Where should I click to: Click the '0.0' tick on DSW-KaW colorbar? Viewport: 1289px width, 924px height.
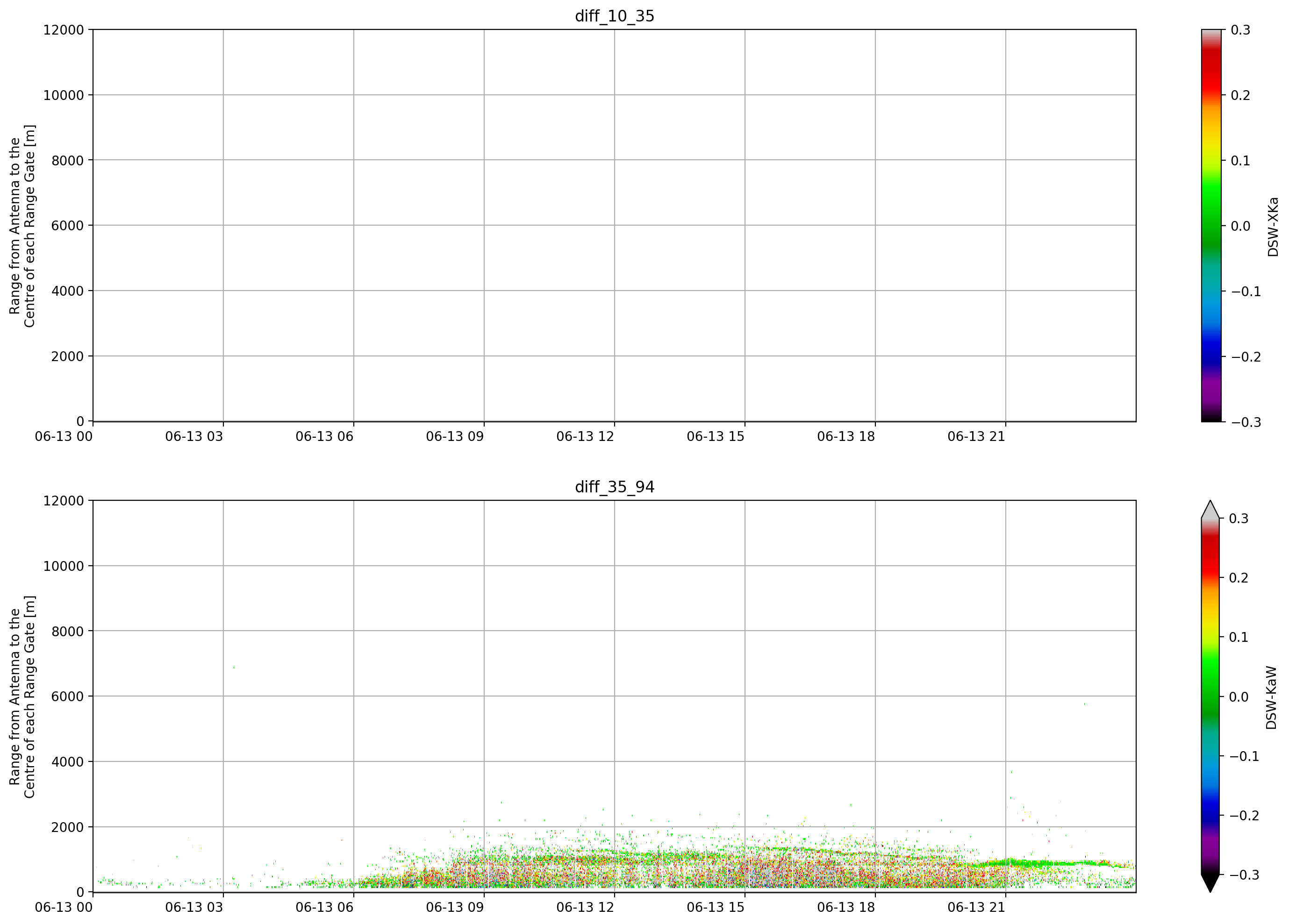(1239, 696)
